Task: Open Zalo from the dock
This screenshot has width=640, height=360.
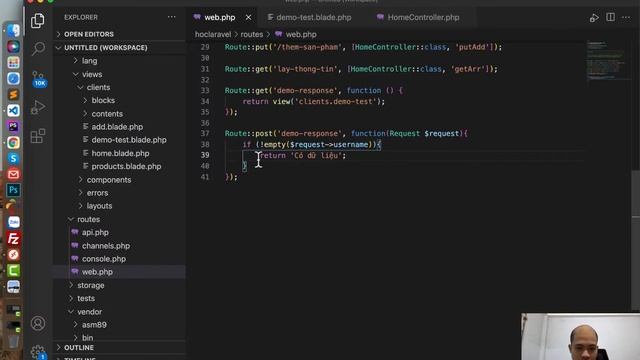Action: pyautogui.click(x=13, y=222)
